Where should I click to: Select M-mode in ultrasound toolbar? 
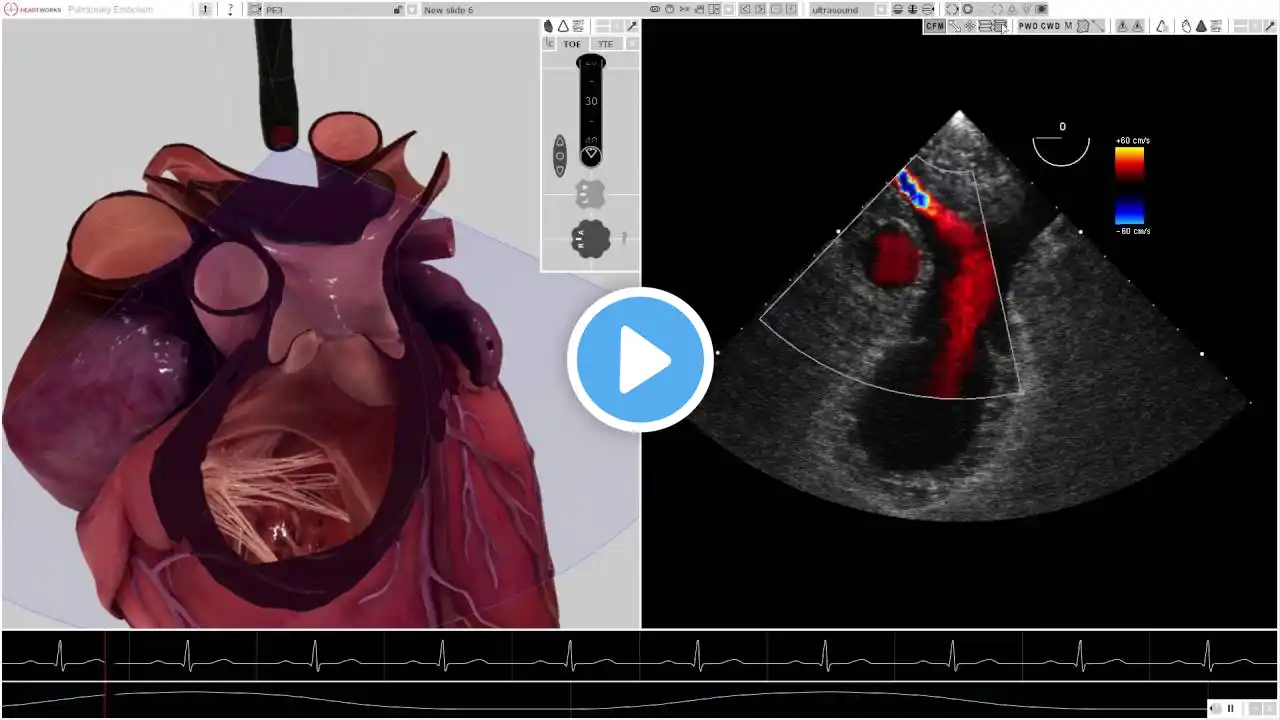1068,26
